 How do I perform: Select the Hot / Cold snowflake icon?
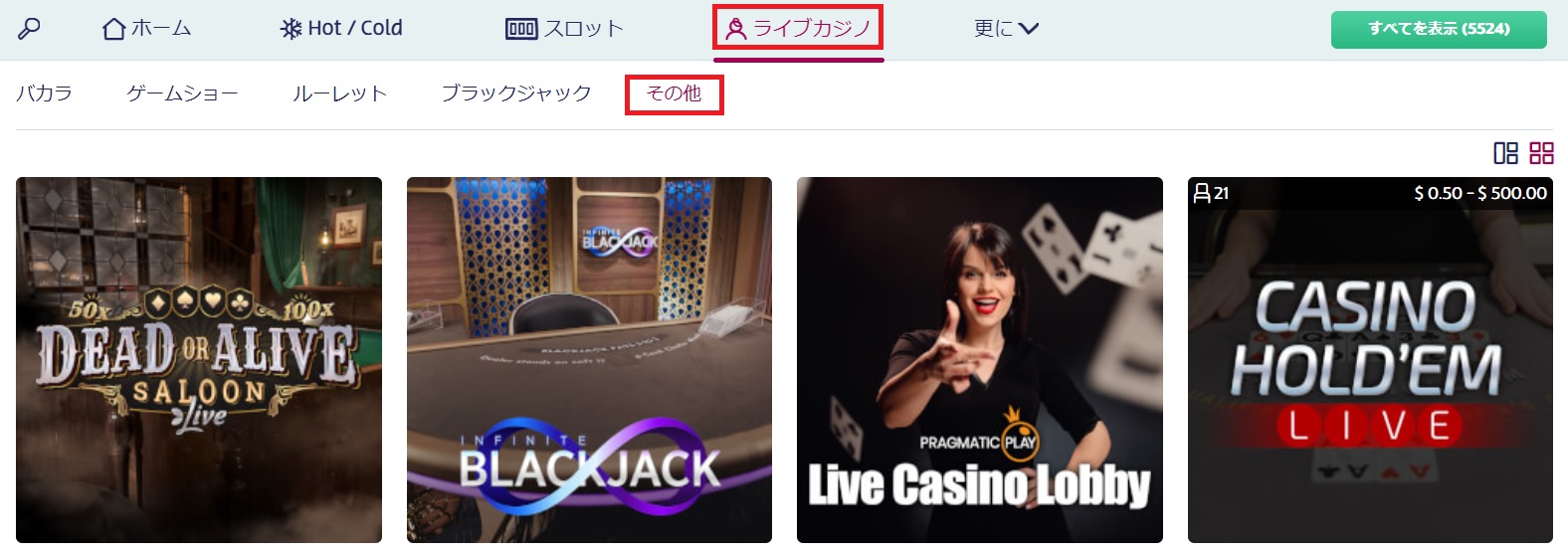[291, 29]
